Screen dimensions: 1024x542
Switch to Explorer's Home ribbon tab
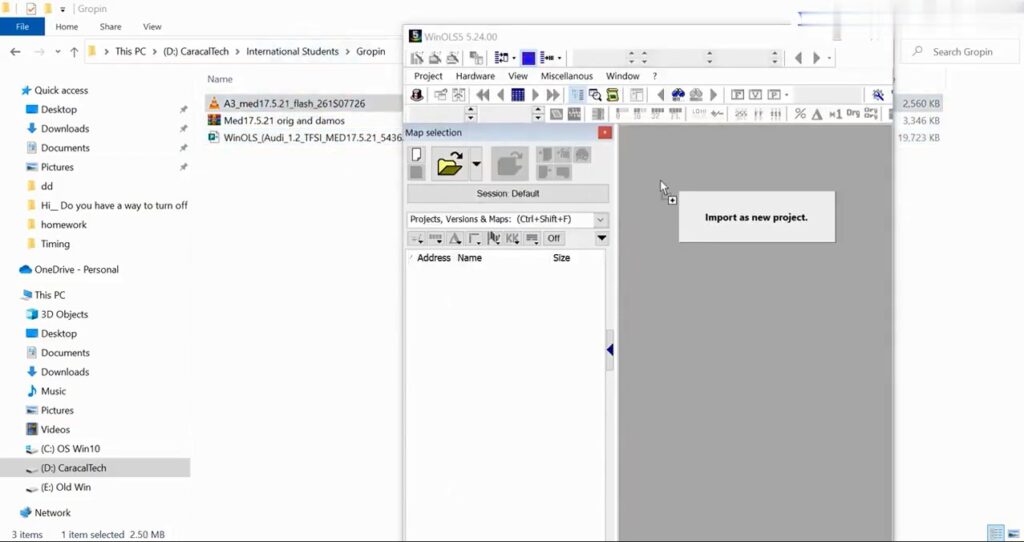coord(67,27)
